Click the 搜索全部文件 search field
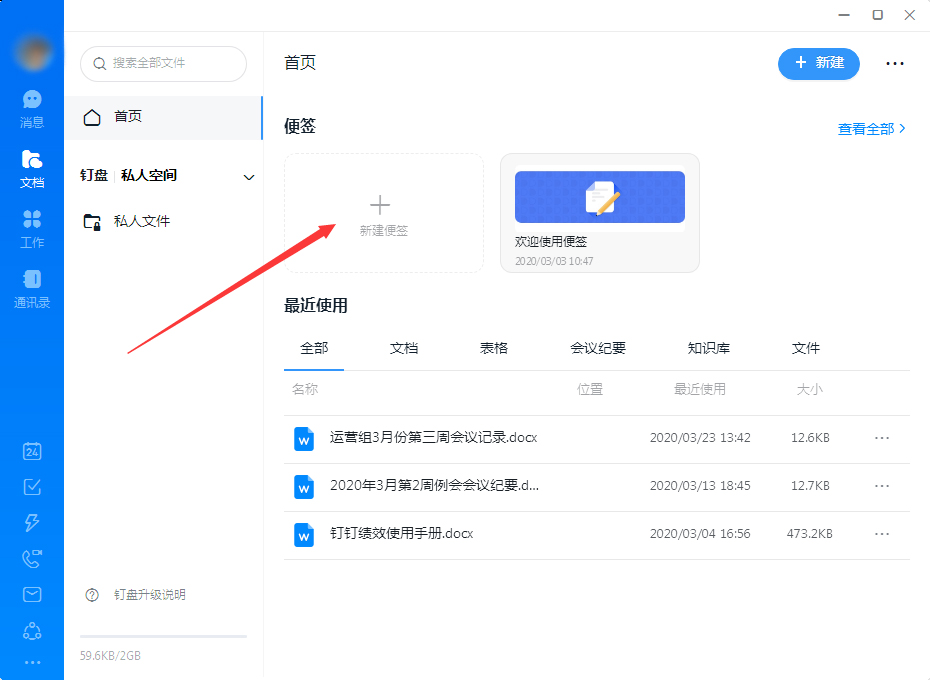Image resolution: width=930 pixels, height=680 pixels. point(163,63)
